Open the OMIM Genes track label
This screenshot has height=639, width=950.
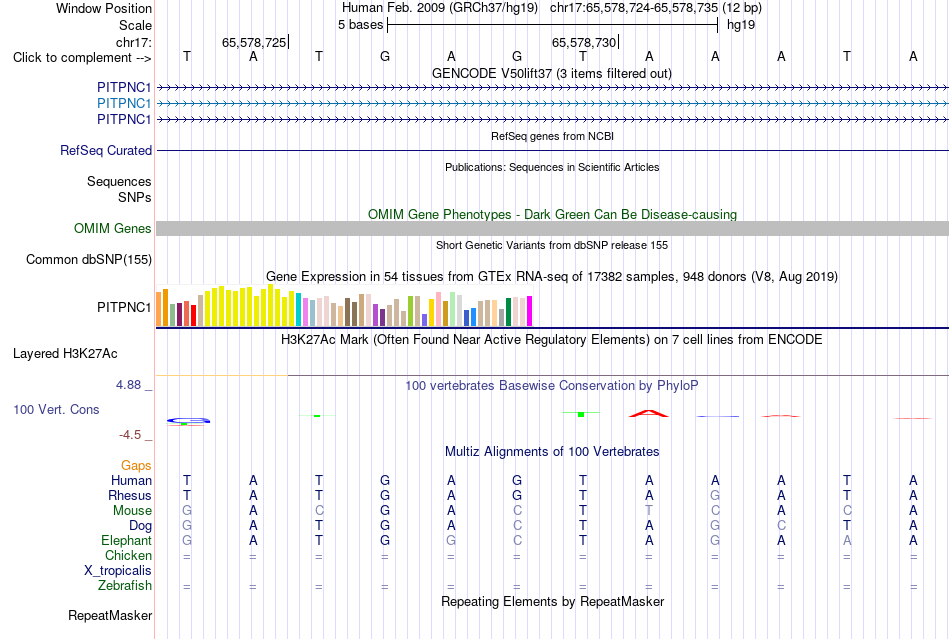(x=112, y=228)
